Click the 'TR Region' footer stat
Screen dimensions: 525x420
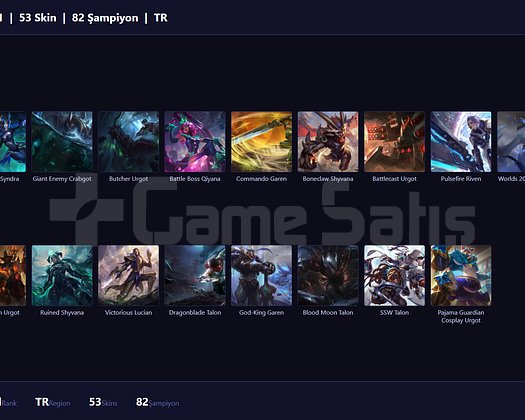[53, 402]
